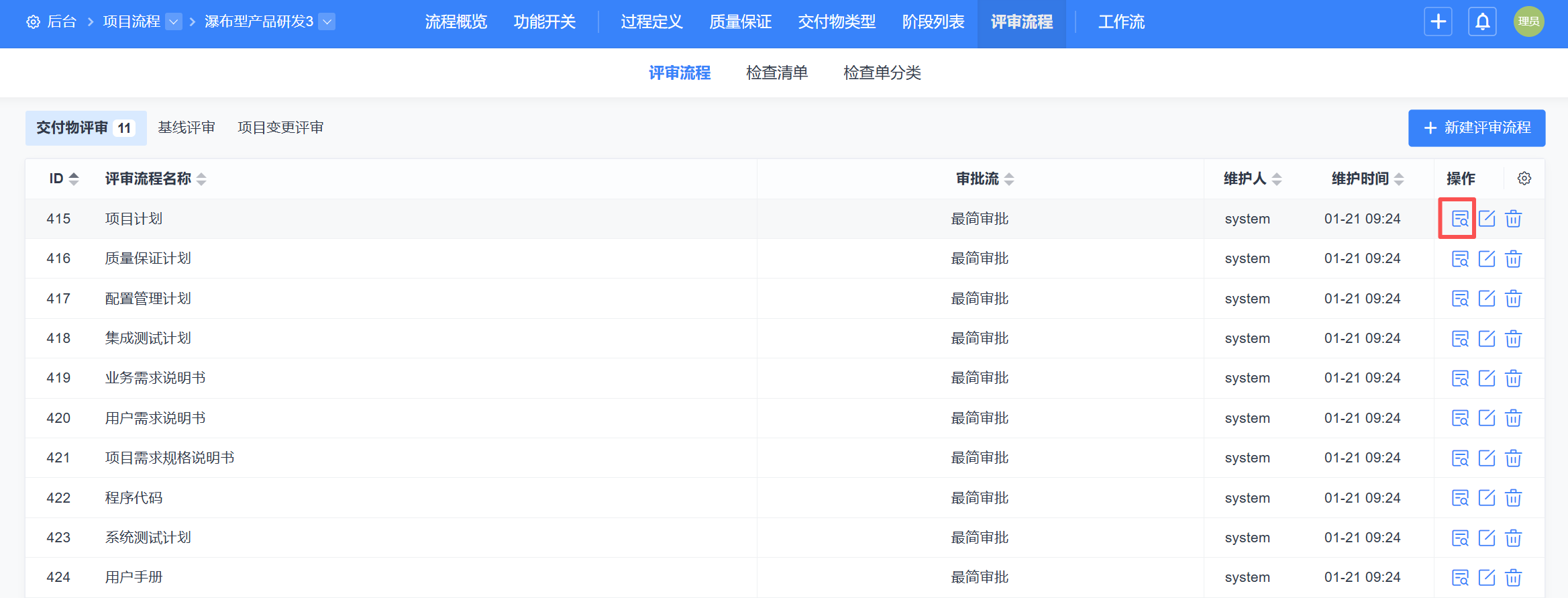This screenshot has width=1568, height=598.
Task: Edit the 程序代码 review process
Action: coord(1486,498)
